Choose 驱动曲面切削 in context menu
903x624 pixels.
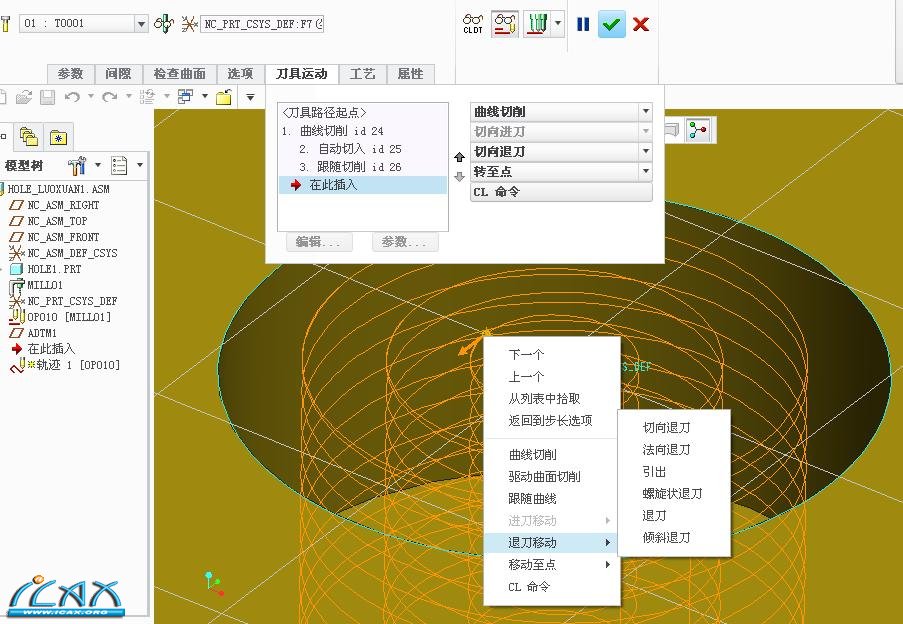[x=544, y=477]
